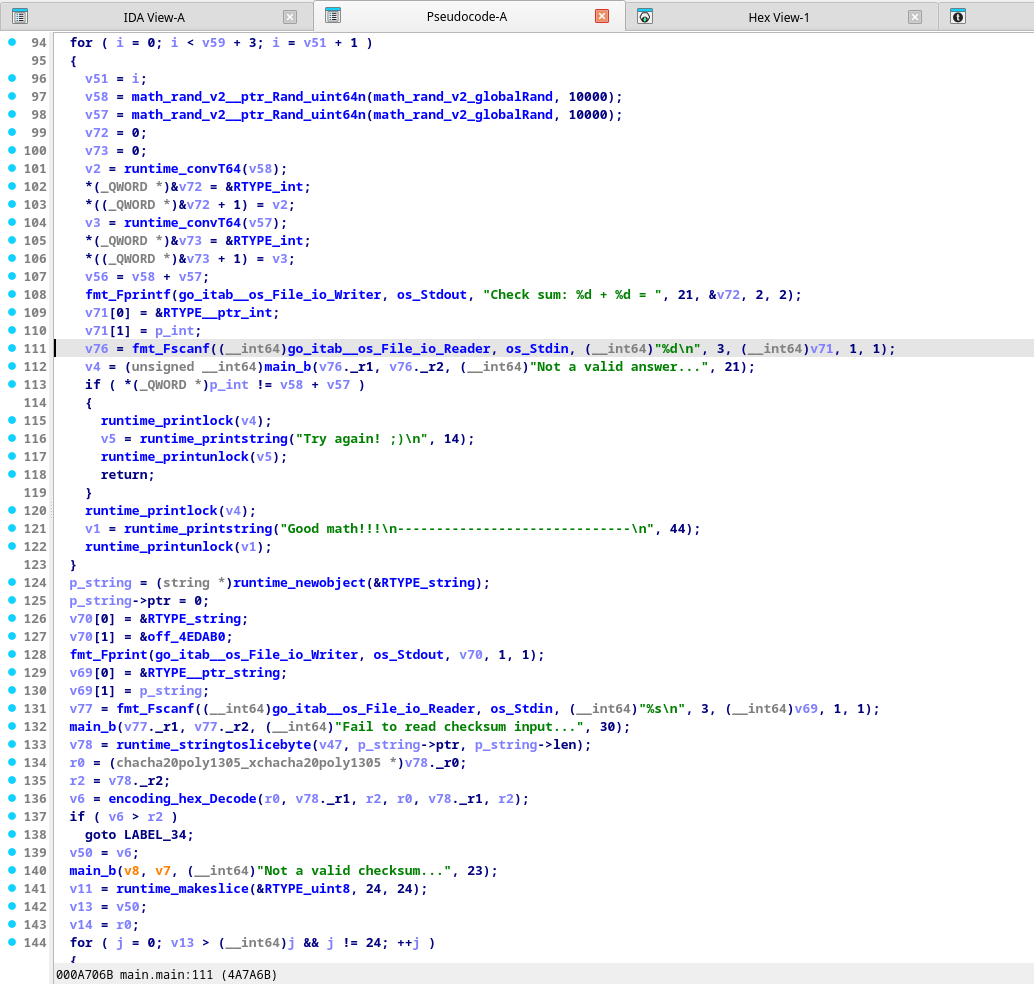This screenshot has width=1034, height=984.
Task: Toggle the breakpoint dot on line 144
Action: tap(10, 943)
